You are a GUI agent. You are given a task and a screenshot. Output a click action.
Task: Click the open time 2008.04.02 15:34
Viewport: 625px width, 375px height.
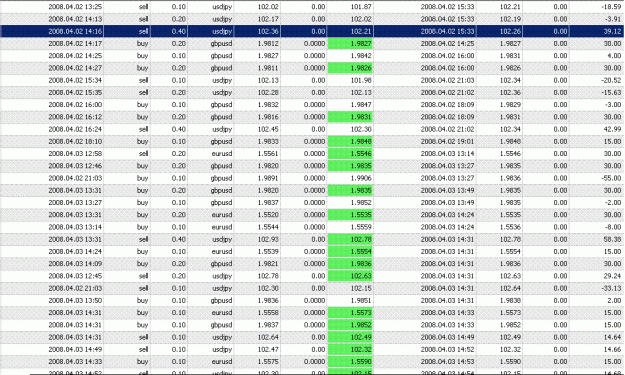click(x=75, y=80)
